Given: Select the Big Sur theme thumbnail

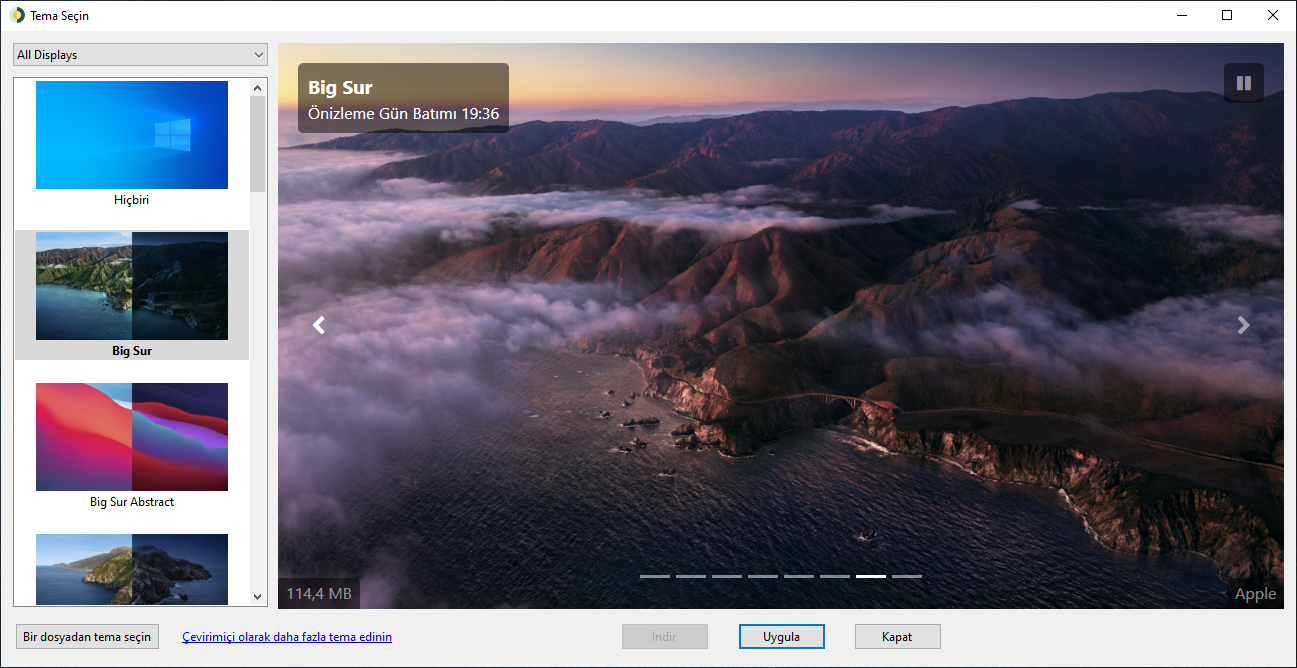Looking at the screenshot, I should (x=132, y=286).
